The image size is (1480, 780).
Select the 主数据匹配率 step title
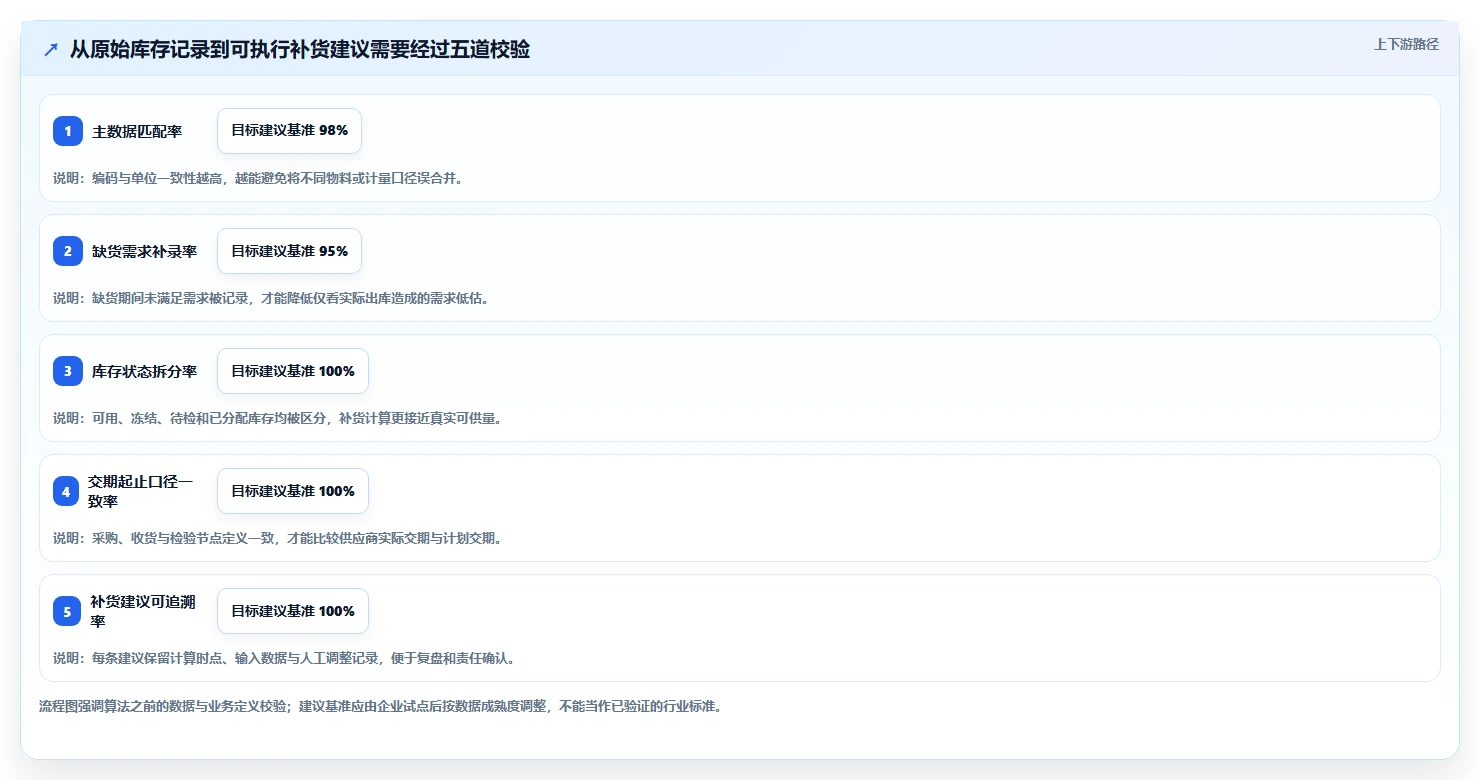coord(137,131)
